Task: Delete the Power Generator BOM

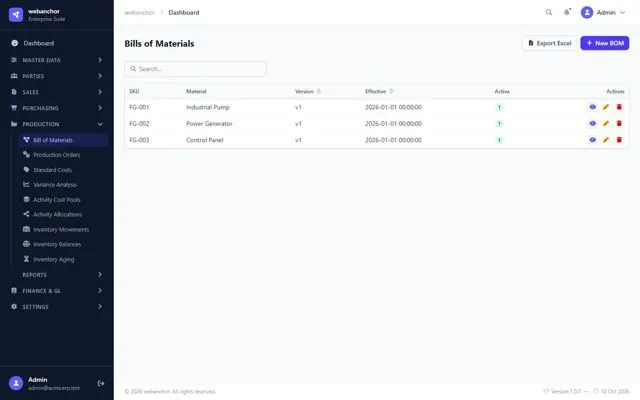Action: 619,123
